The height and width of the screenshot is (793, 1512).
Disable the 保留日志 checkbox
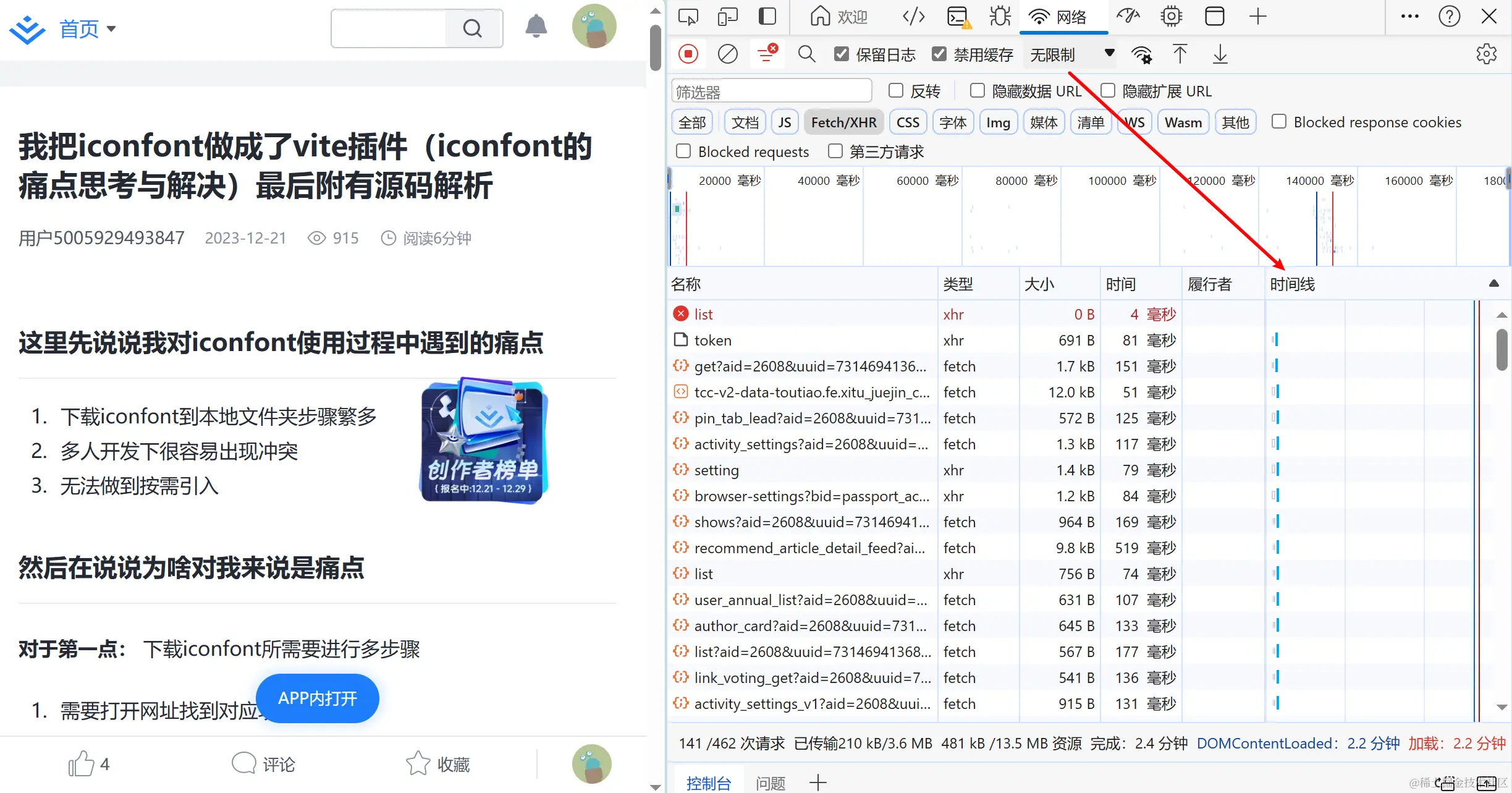click(842, 54)
